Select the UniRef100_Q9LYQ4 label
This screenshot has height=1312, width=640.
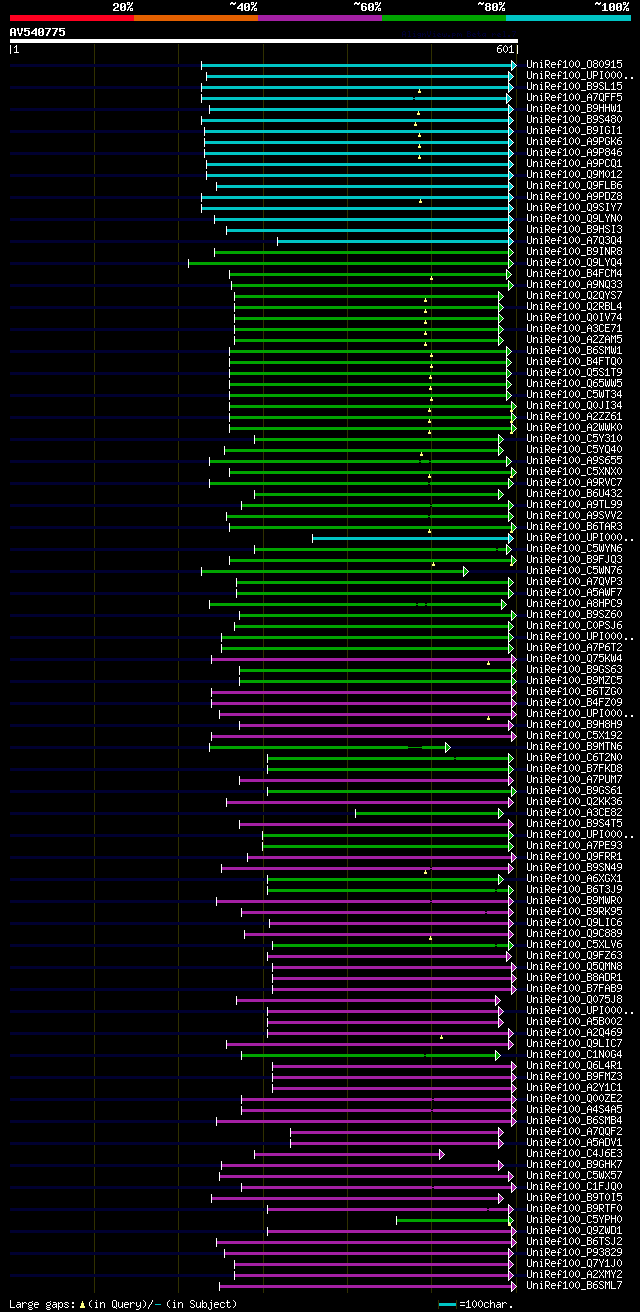(x=574, y=262)
